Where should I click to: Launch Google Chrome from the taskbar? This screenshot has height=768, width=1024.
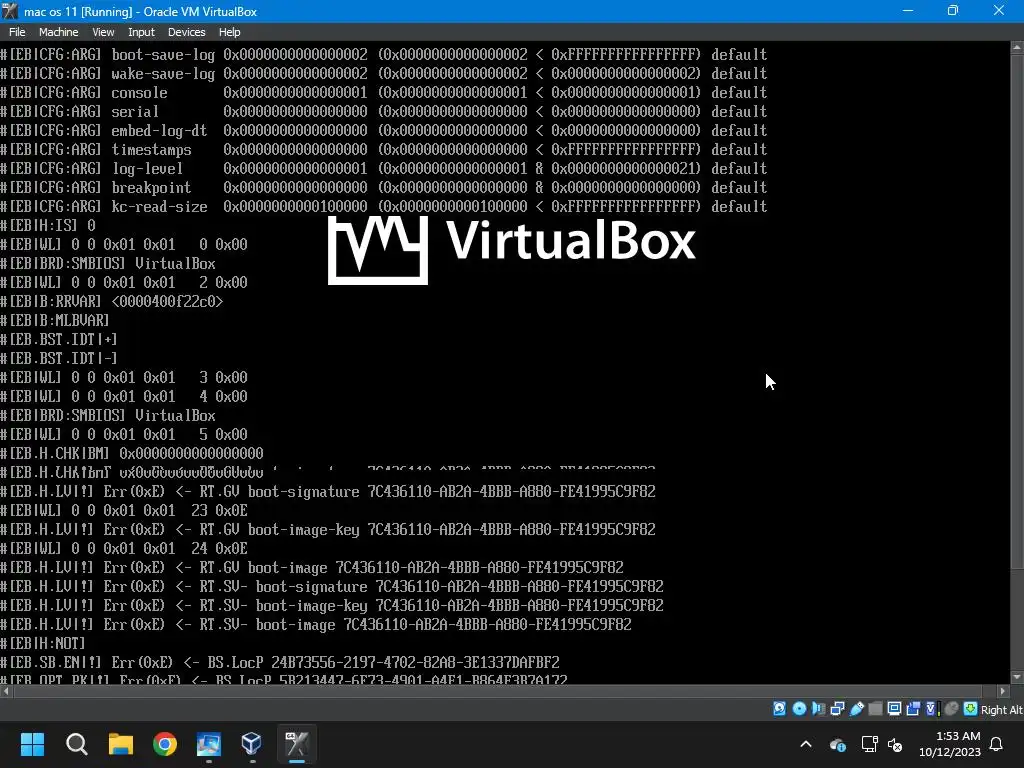[165, 744]
